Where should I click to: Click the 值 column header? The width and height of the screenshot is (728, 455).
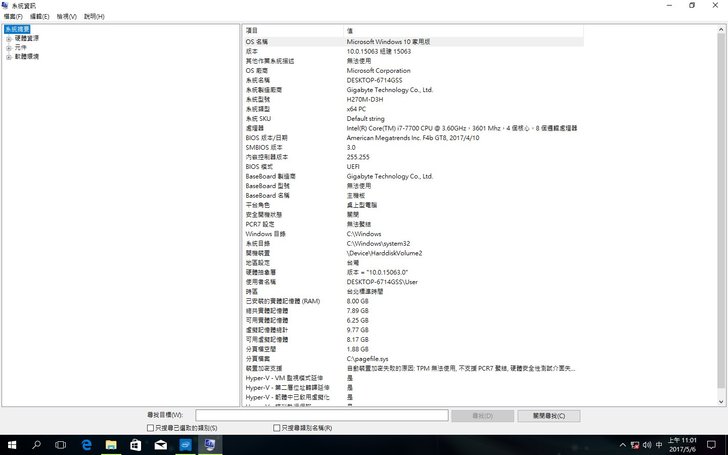(463, 31)
